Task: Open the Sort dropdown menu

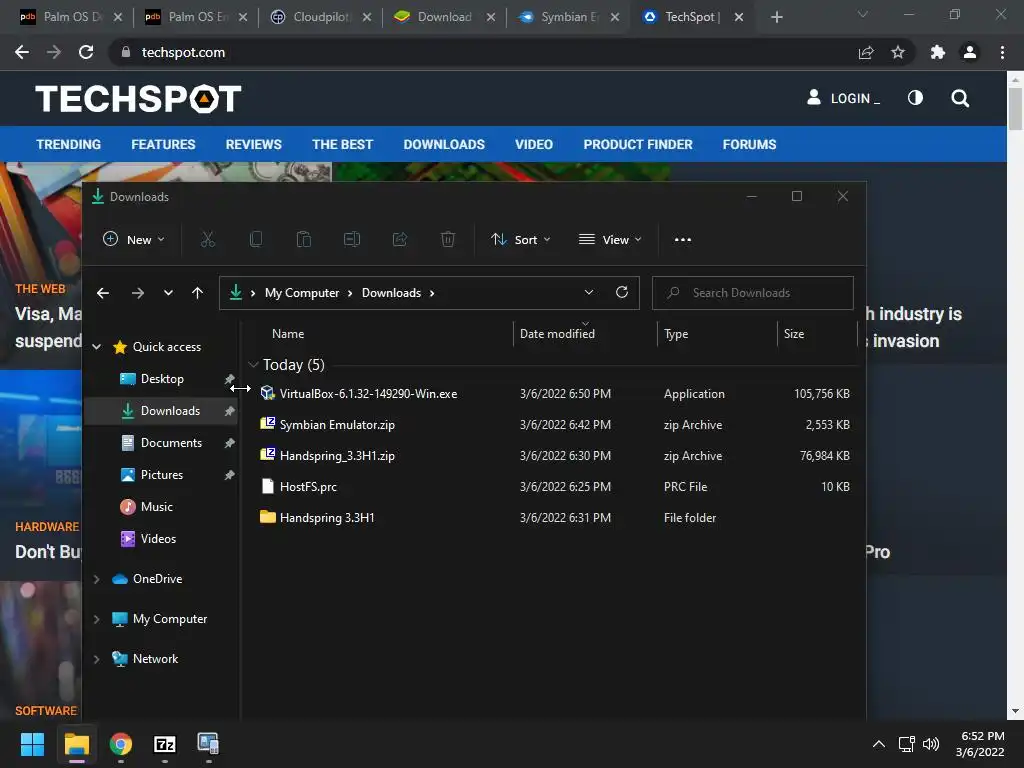Action: click(x=520, y=240)
